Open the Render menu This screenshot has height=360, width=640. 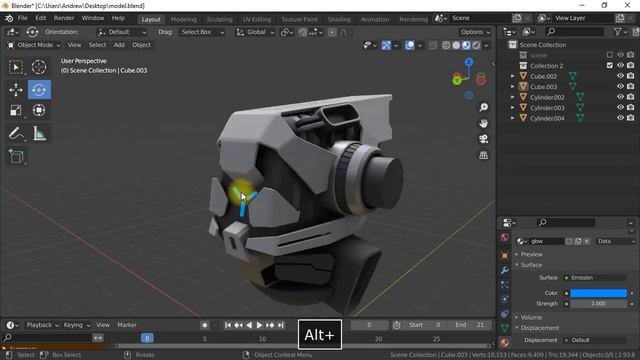(x=64, y=18)
